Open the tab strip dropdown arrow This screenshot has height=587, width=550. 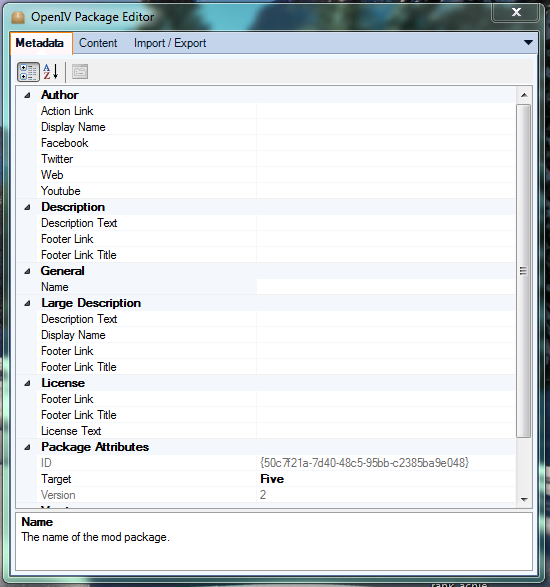point(528,43)
